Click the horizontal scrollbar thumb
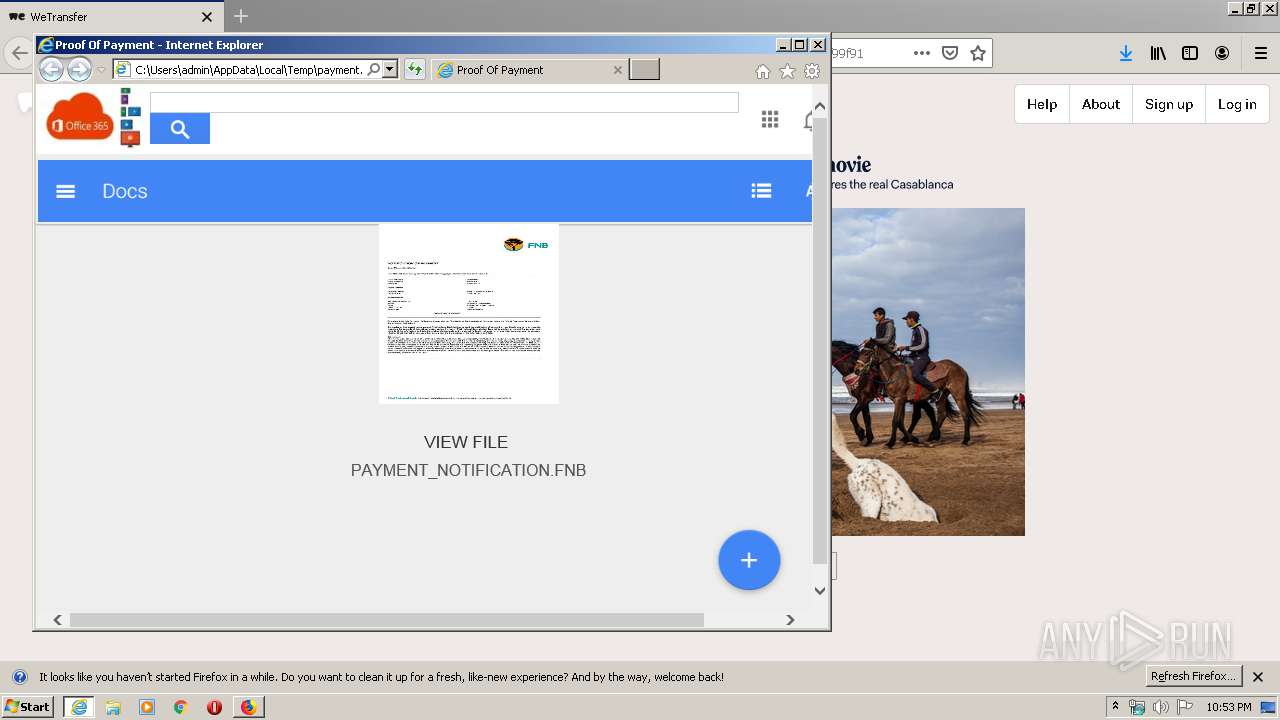 [x=386, y=620]
